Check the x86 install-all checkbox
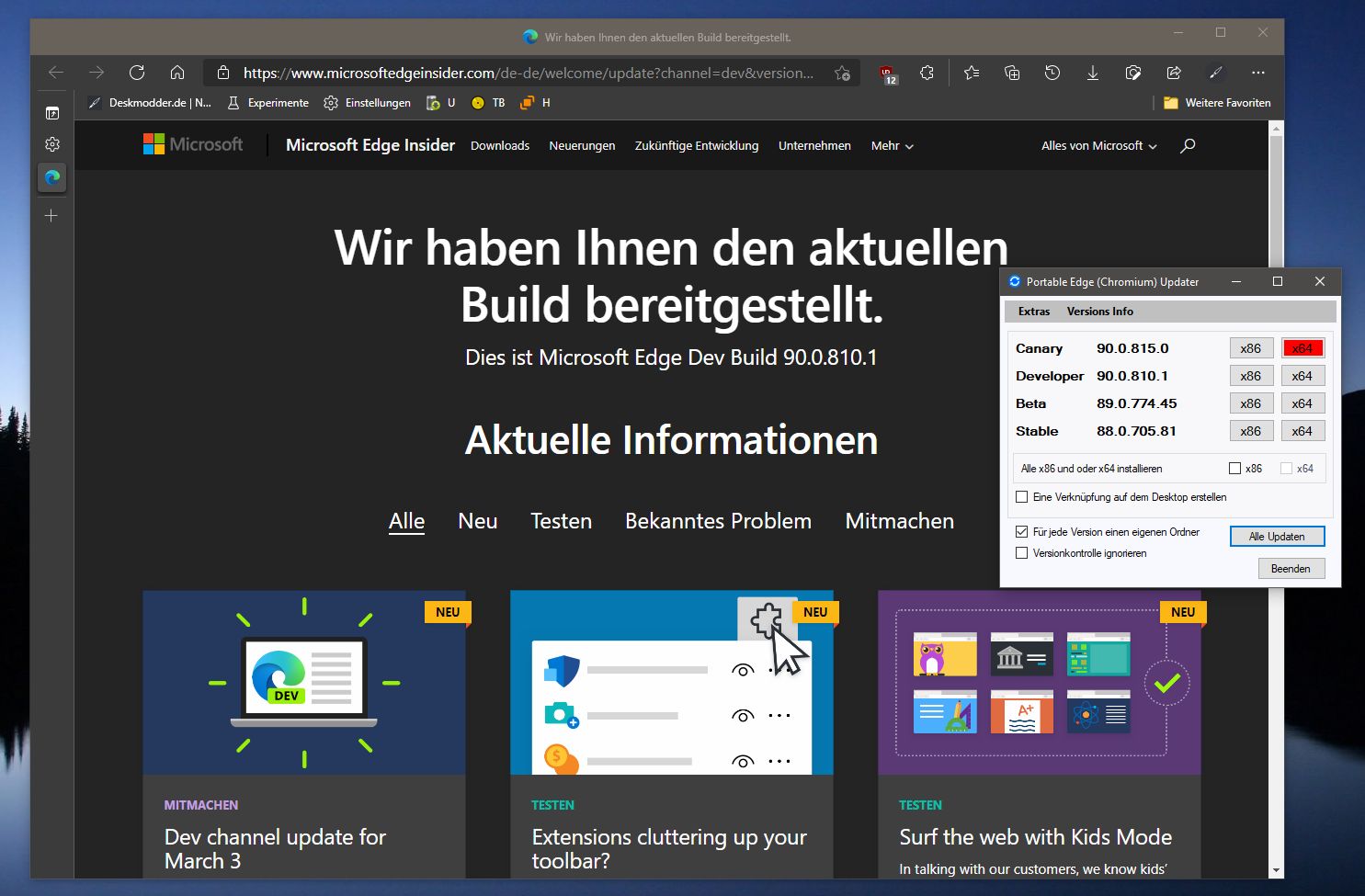The width and height of the screenshot is (1365, 896). 1235,469
